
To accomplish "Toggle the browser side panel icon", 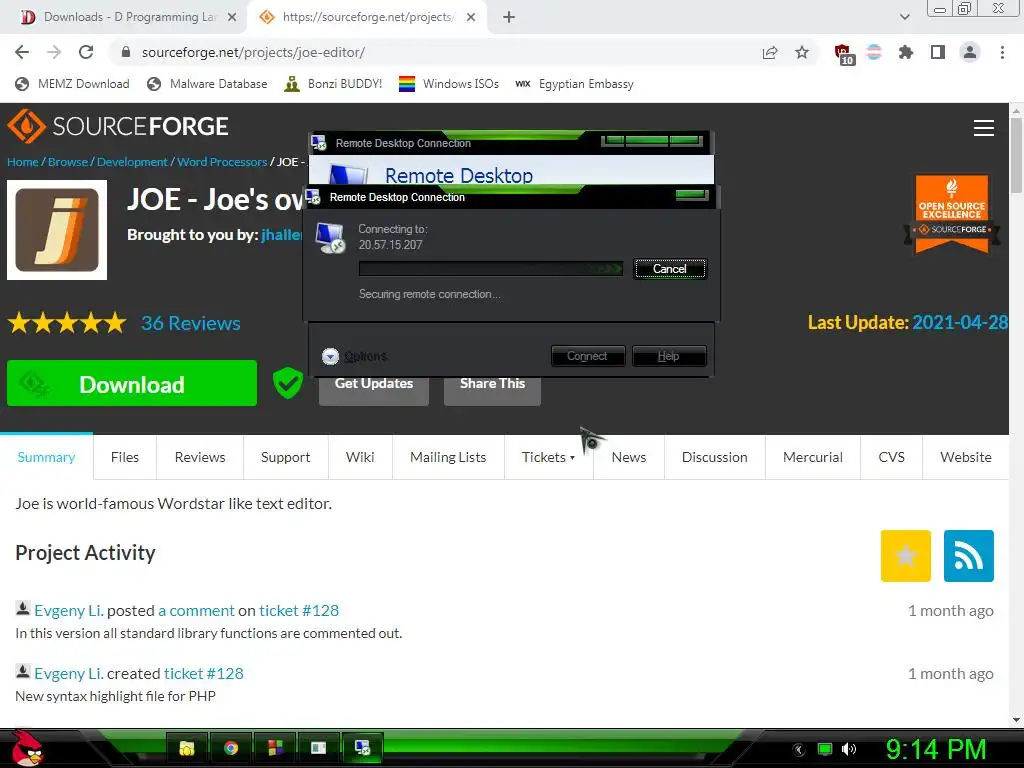I will [938, 52].
